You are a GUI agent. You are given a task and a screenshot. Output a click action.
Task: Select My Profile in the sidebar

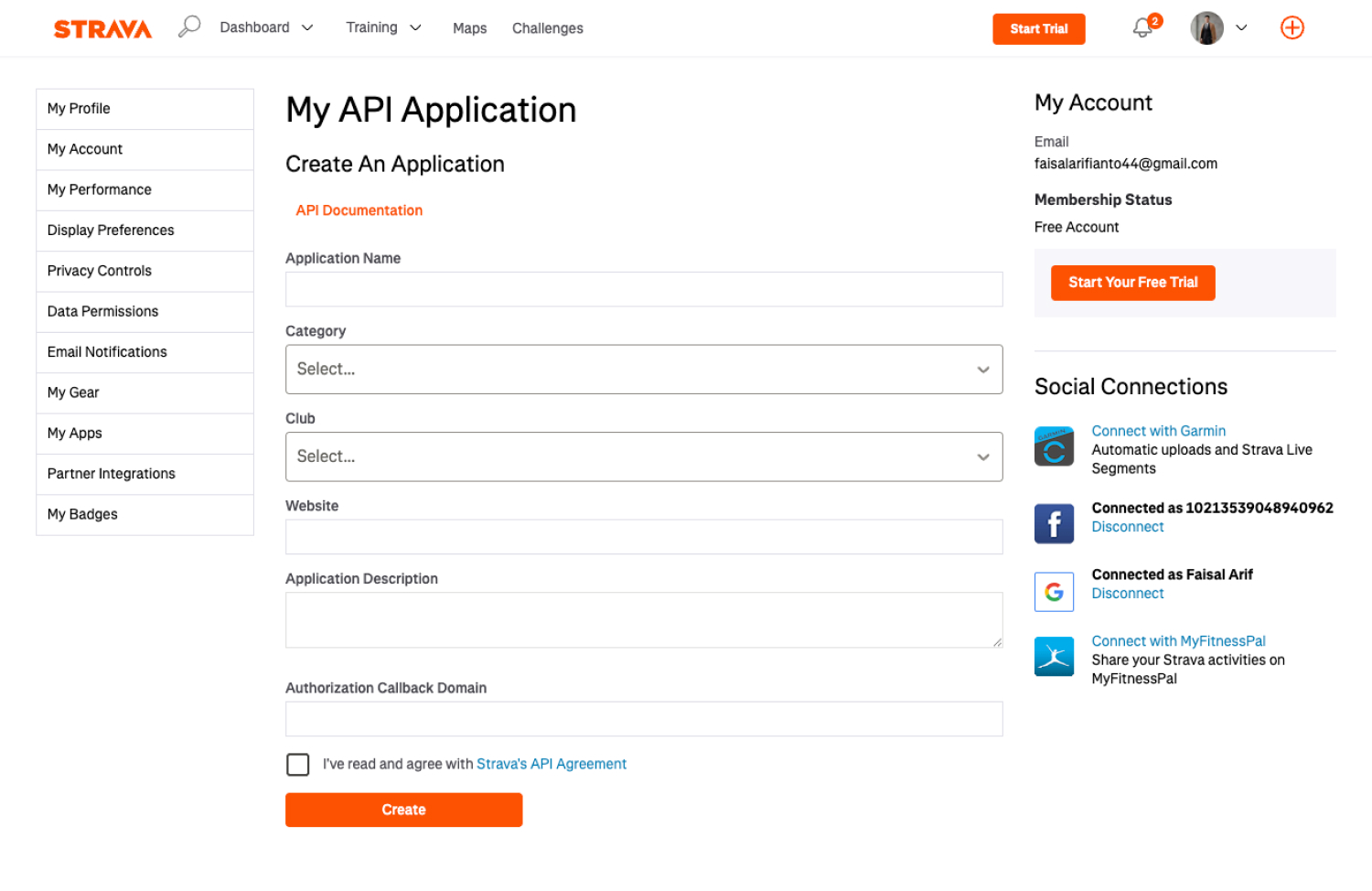[145, 109]
